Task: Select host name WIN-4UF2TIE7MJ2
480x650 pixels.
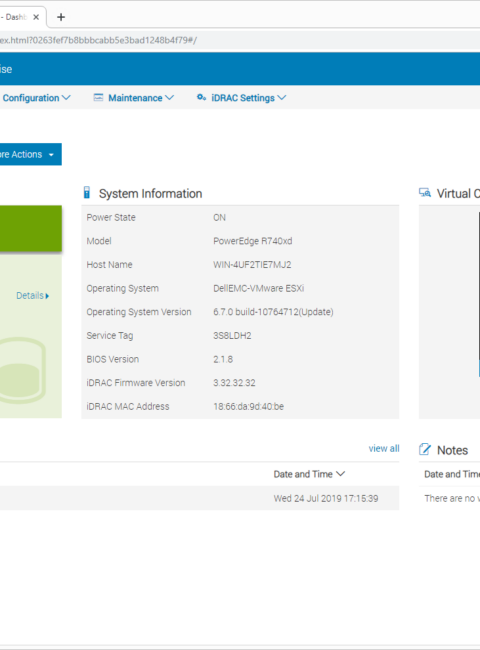Action: click(252, 265)
